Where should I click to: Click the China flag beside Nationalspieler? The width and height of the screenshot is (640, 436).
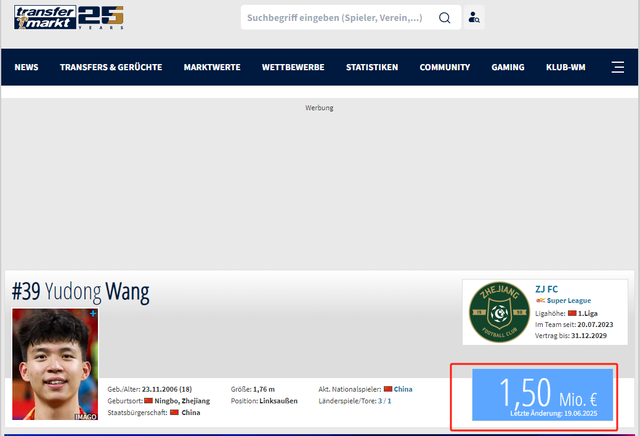click(388, 389)
